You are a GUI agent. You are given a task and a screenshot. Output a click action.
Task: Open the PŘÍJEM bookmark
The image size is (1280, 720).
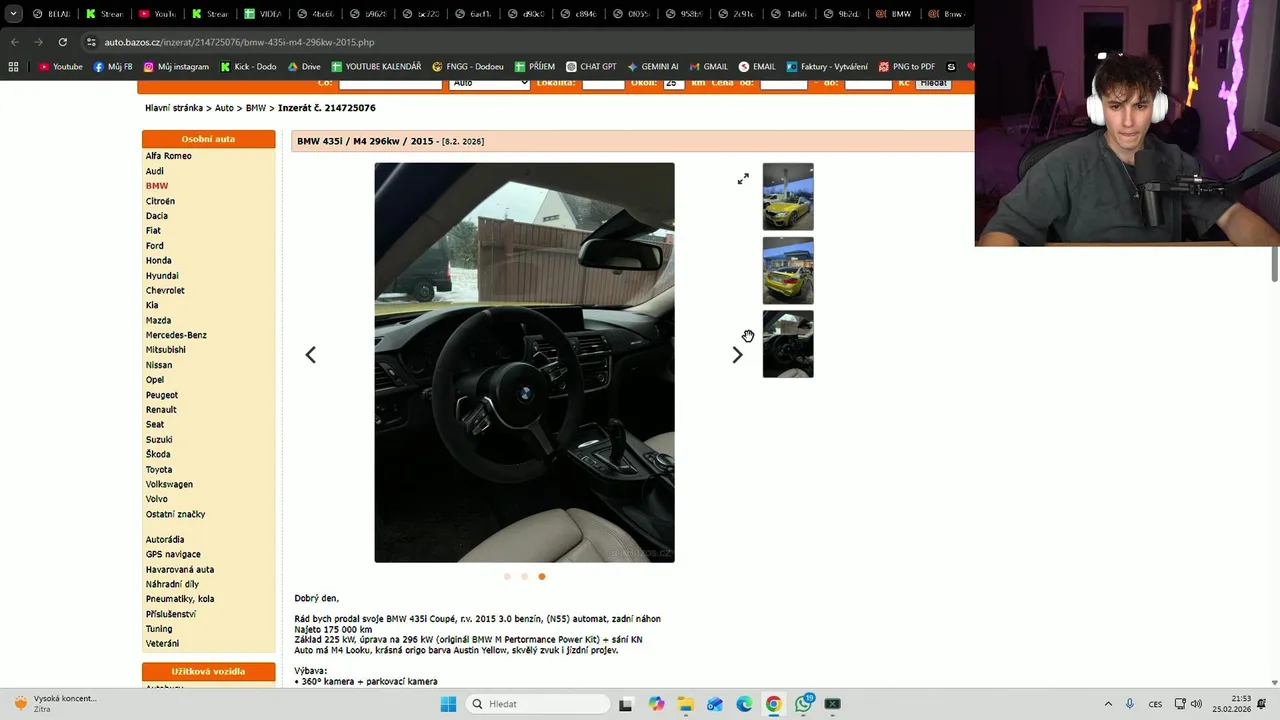tap(535, 67)
